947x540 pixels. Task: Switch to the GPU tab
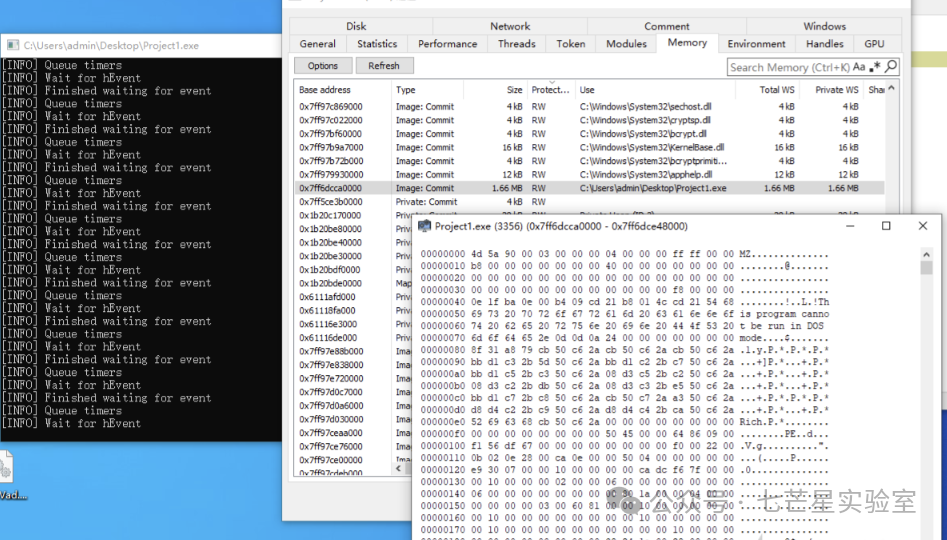point(874,43)
